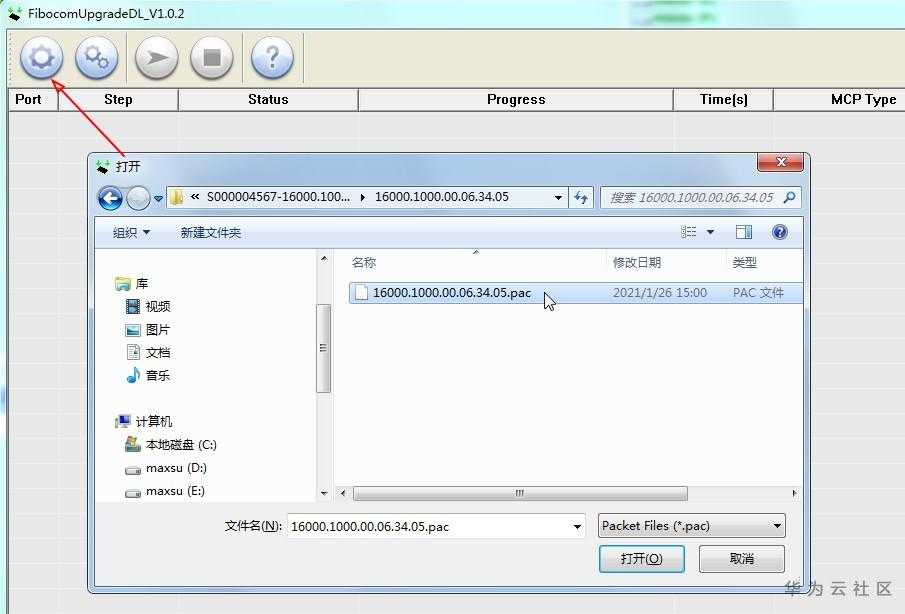This screenshot has width=905, height=614.
Task: Go back with the blue back arrow
Action: click(110, 199)
